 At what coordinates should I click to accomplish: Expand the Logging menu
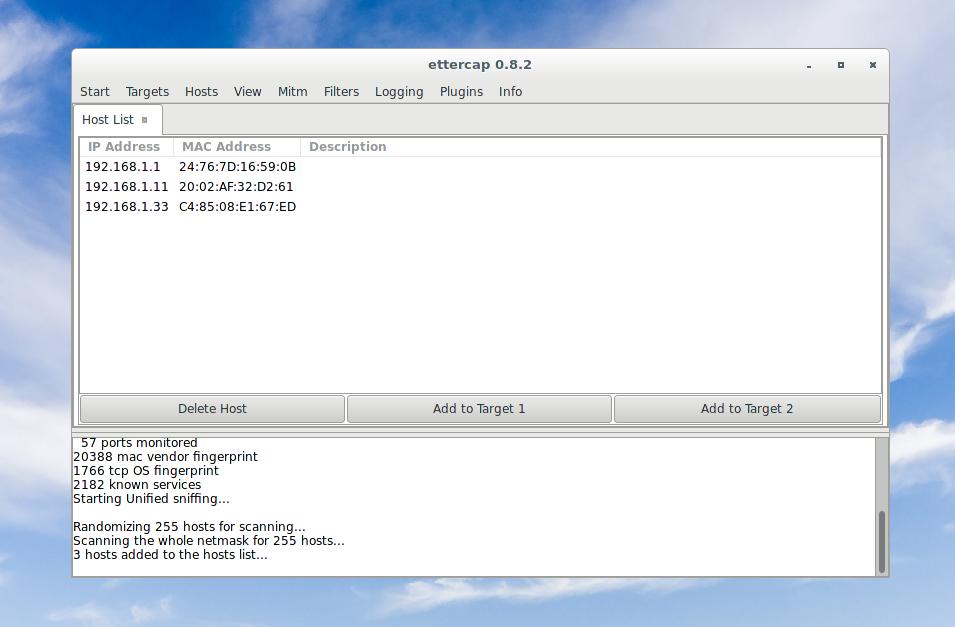(399, 92)
